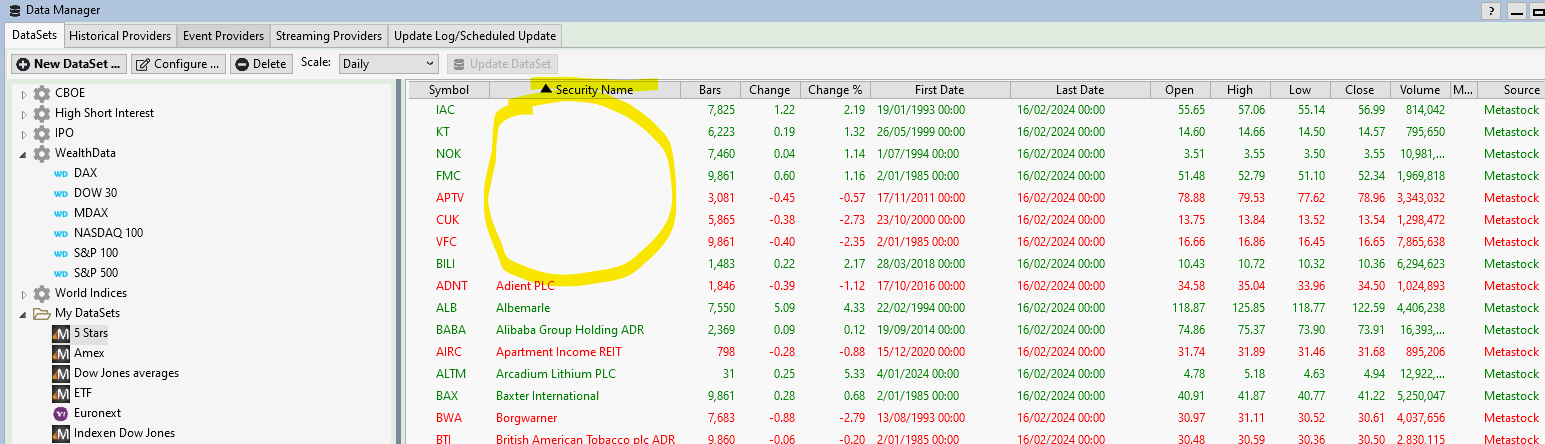
Task: Click the Delete button
Action: [261, 64]
